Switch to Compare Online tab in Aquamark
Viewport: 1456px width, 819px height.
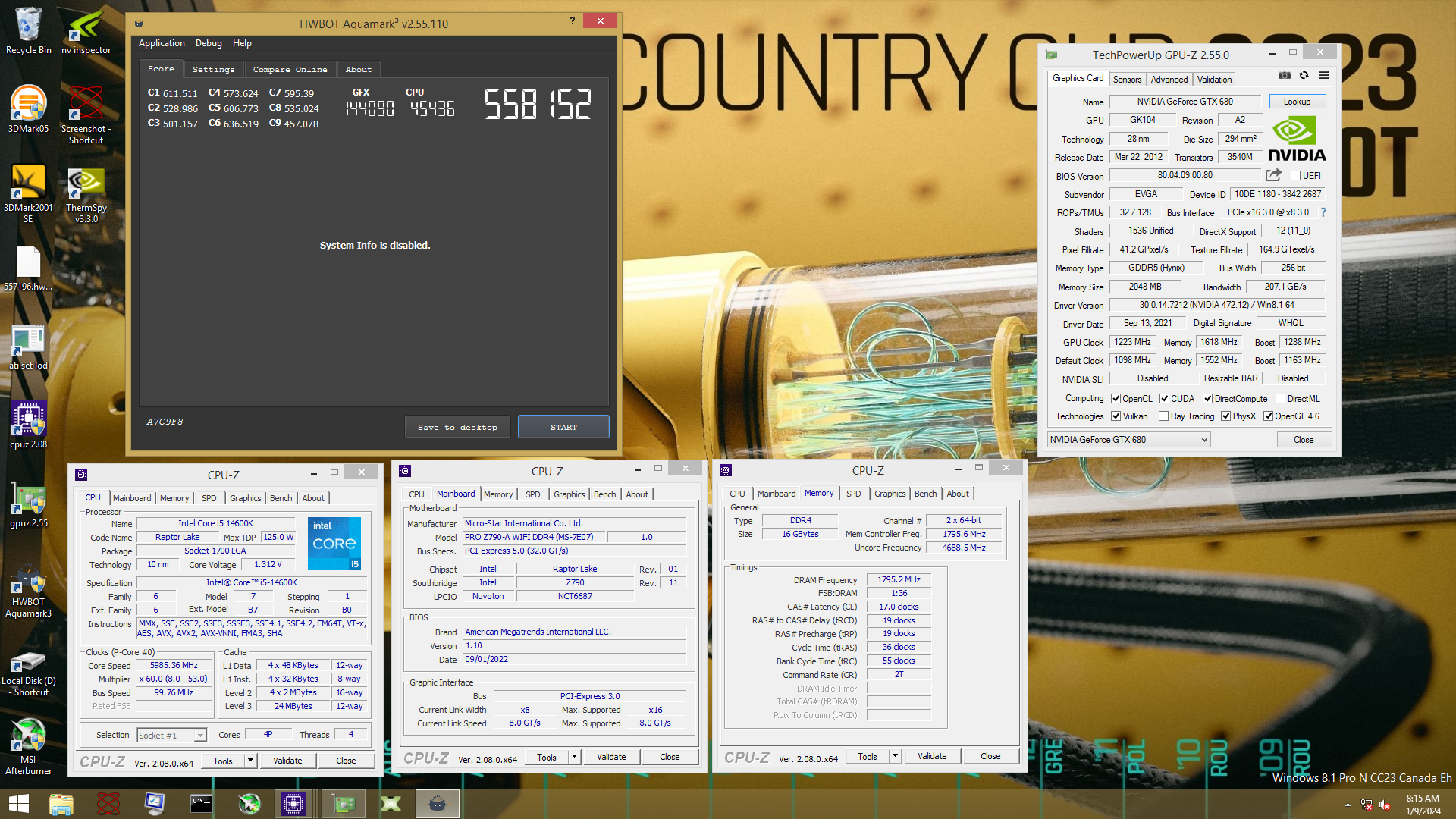[x=290, y=69]
